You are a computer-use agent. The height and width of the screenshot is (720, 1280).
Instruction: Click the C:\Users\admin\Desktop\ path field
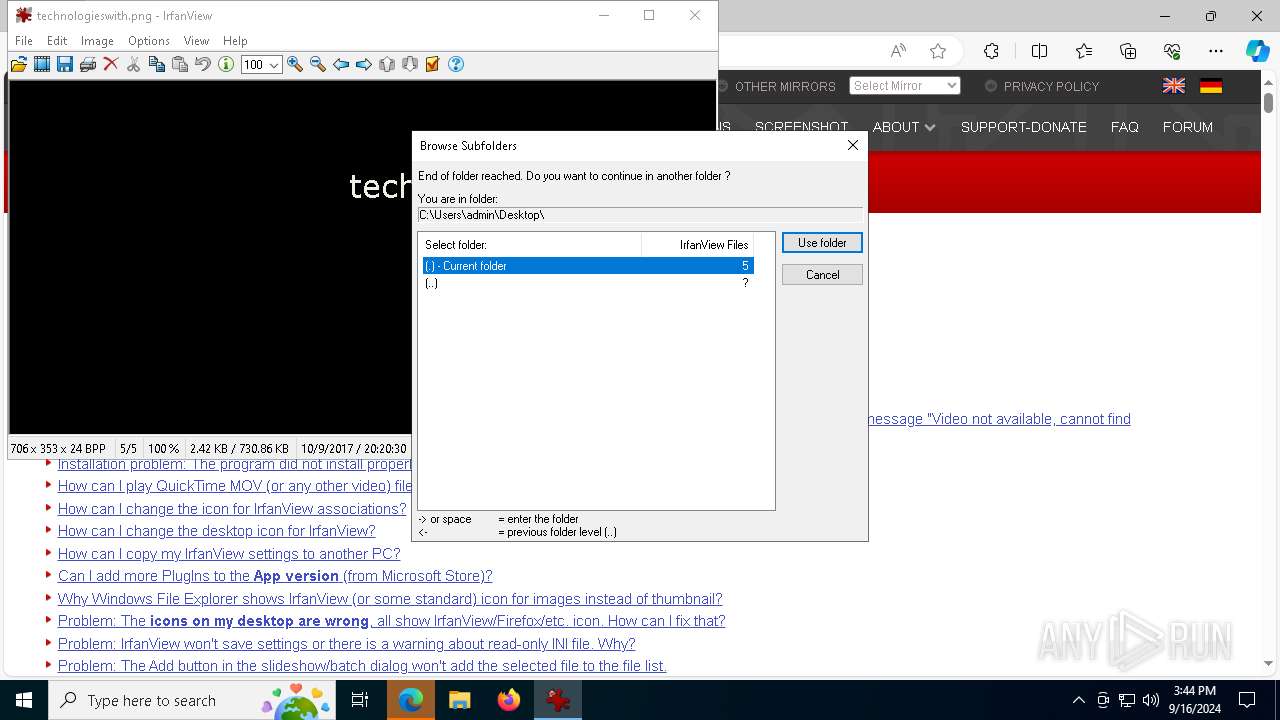coord(640,215)
